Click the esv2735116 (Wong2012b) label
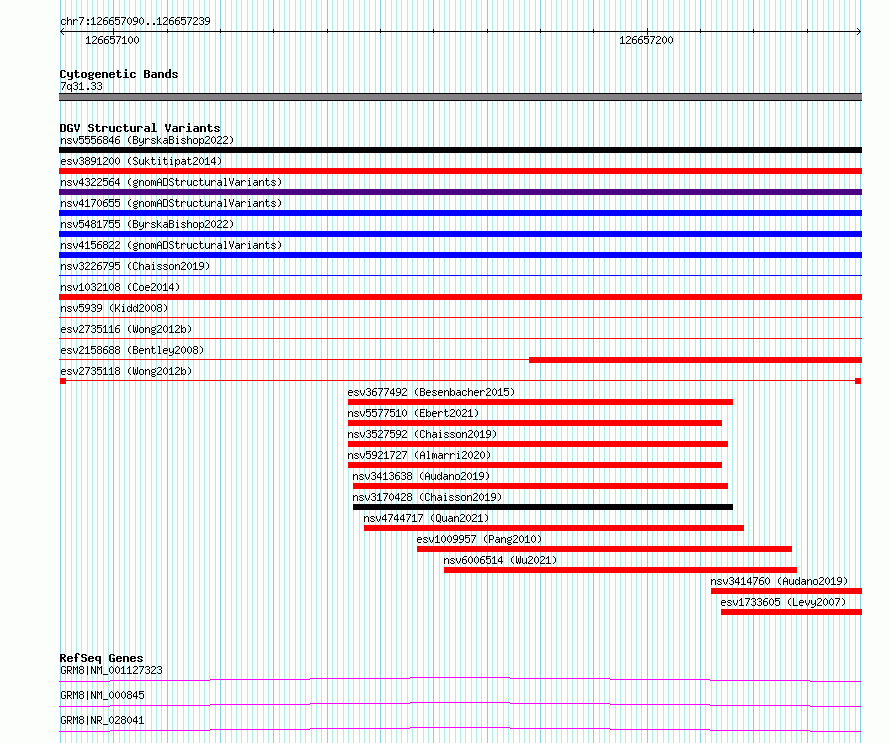This screenshot has height=743, width=890. tap(126, 329)
